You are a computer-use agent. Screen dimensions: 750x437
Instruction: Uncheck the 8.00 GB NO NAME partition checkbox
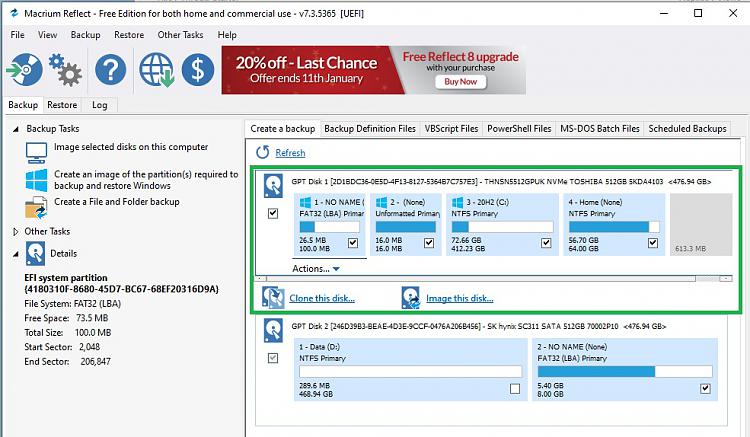pos(705,388)
